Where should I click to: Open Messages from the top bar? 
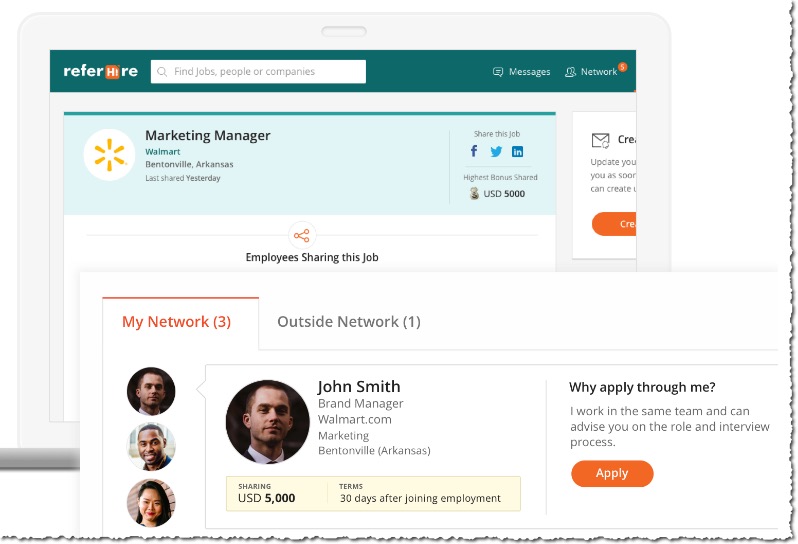pyautogui.click(x=521, y=72)
